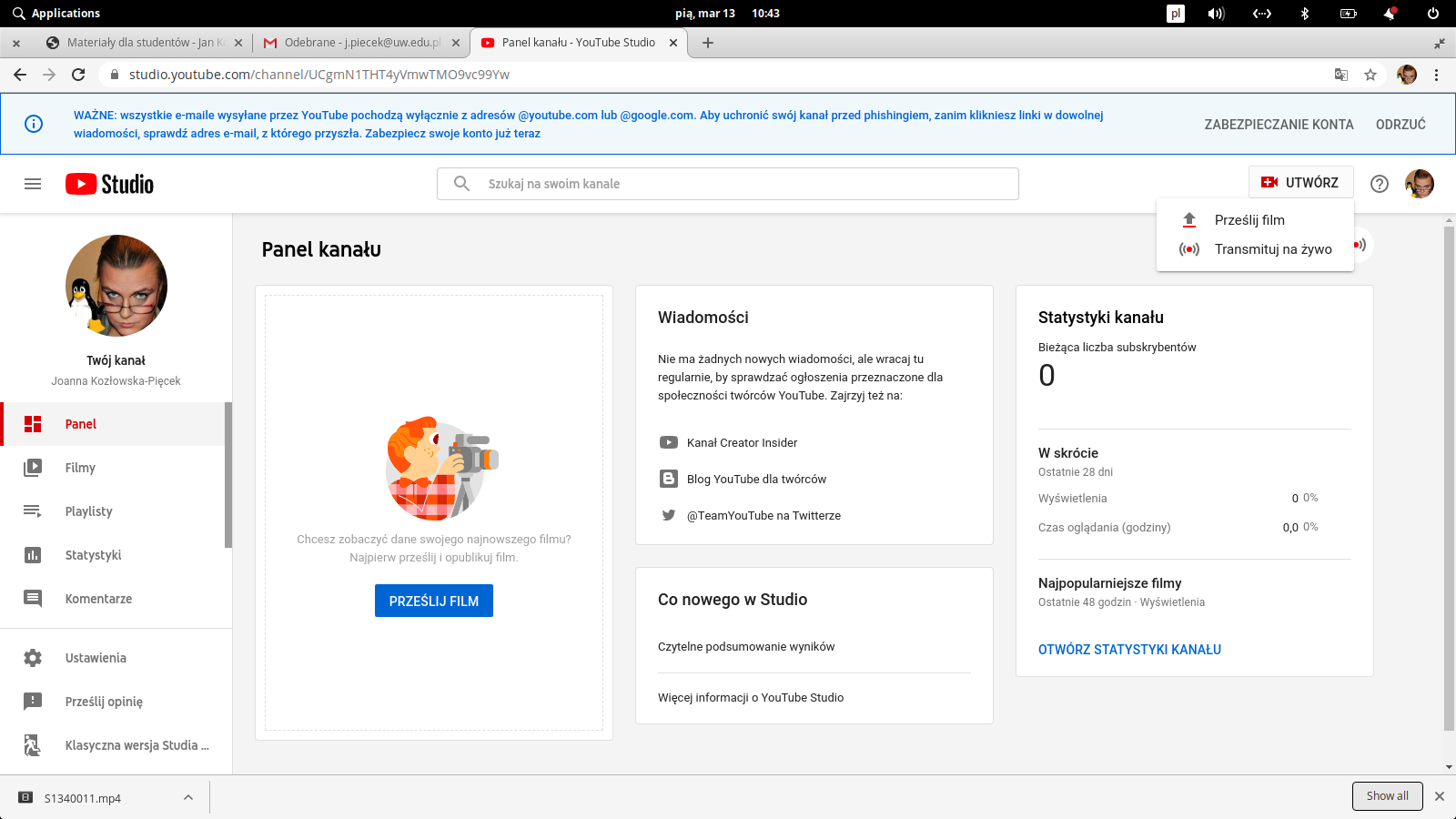Click the Chrome profile avatar in toolbar

(x=1407, y=75)
